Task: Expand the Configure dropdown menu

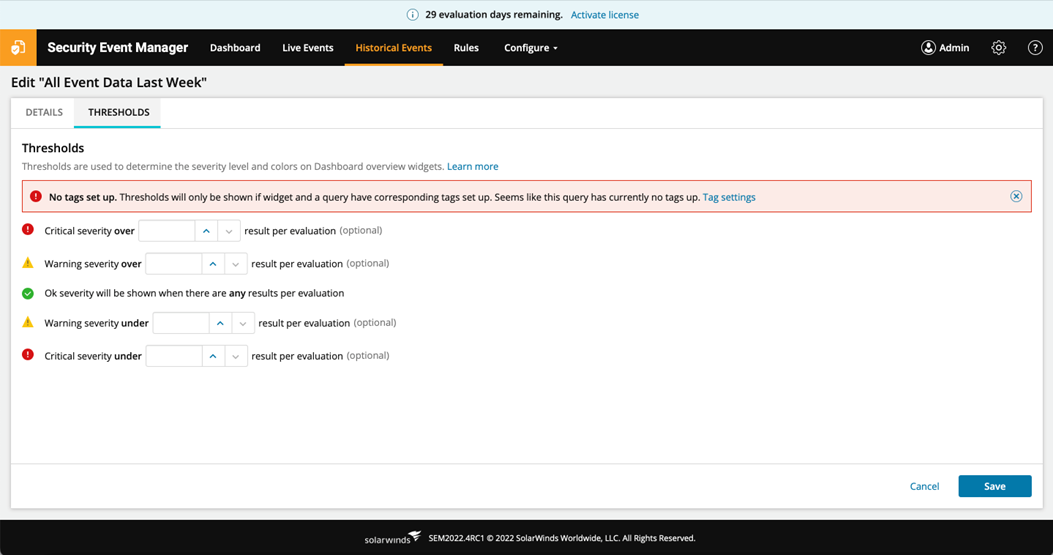Action: point(531,48)
